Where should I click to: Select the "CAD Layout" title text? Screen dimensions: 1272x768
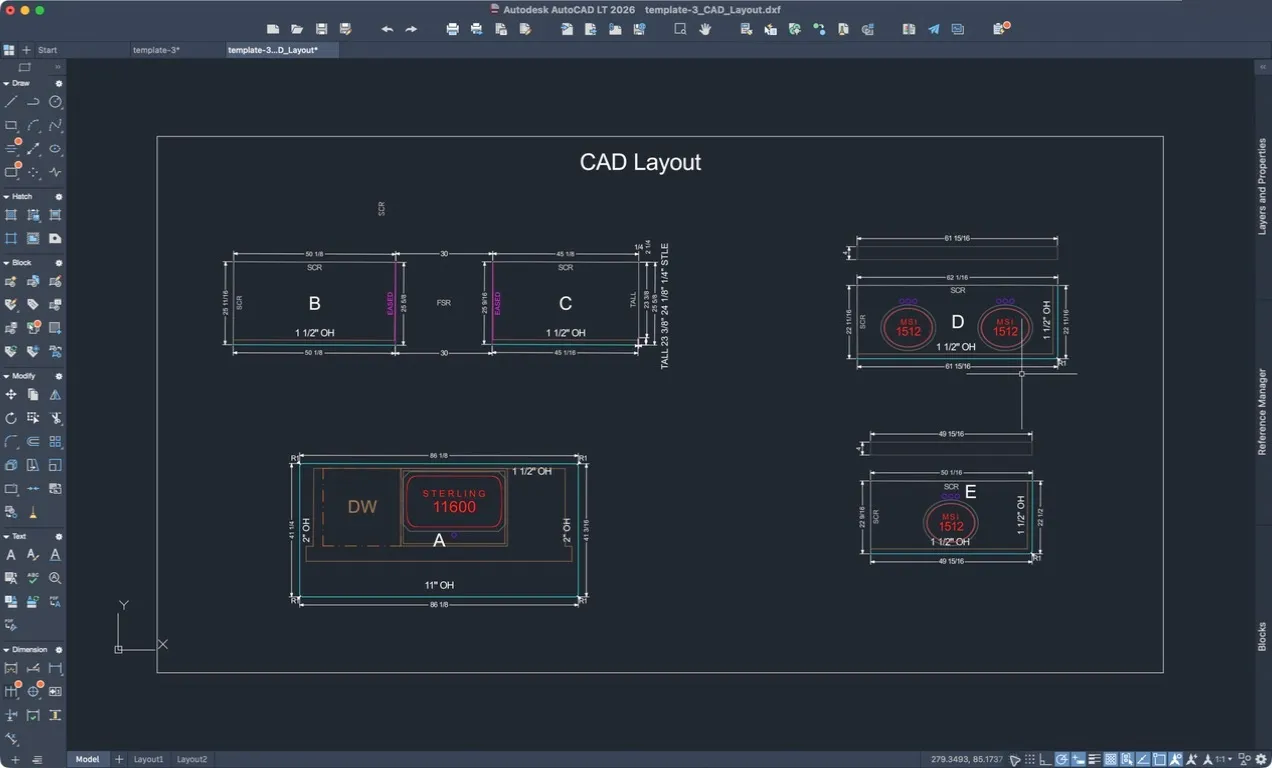pyautogui.click(x=640, y=162)
